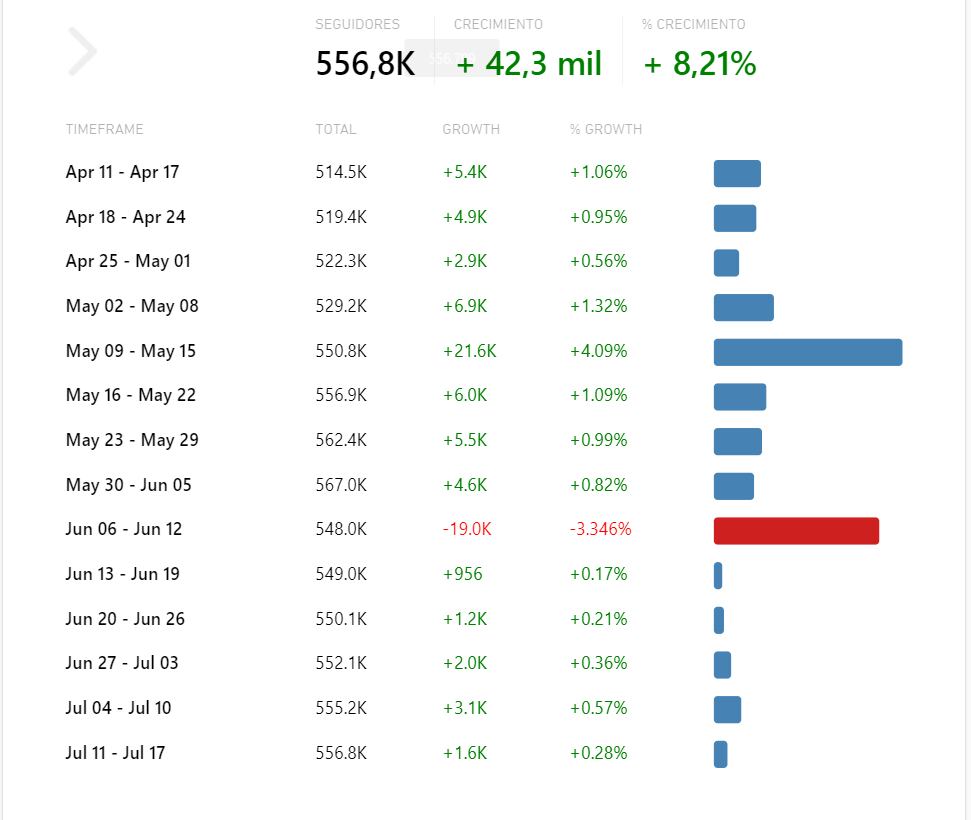Select the Apr 11 - Apr 17 row
Image resolution: width=971 pixels, height=820 pixels.
(x=485, y=173)
